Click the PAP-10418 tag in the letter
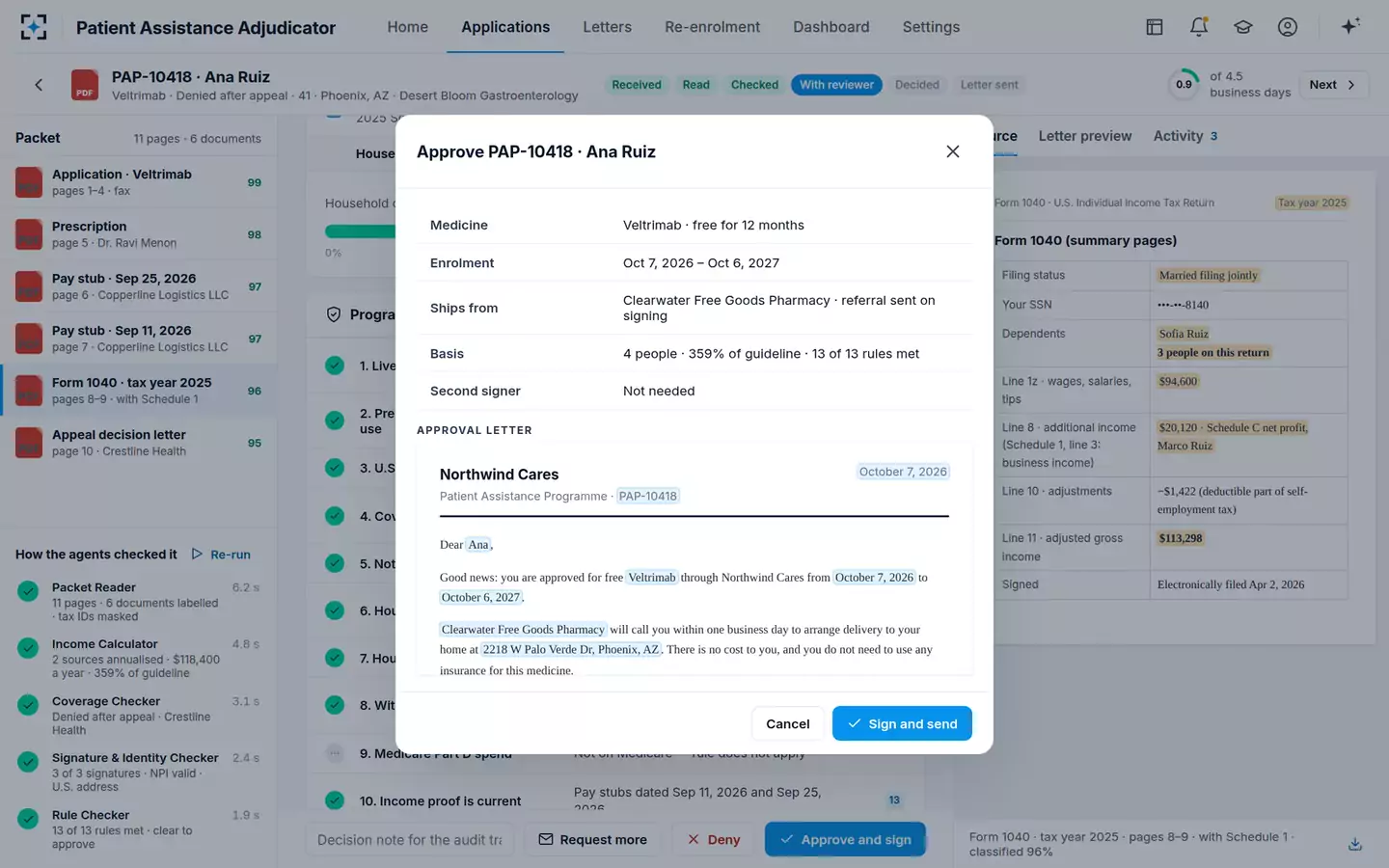Image resolution: width=1389 pixels, height=868 pixels. 648,496
